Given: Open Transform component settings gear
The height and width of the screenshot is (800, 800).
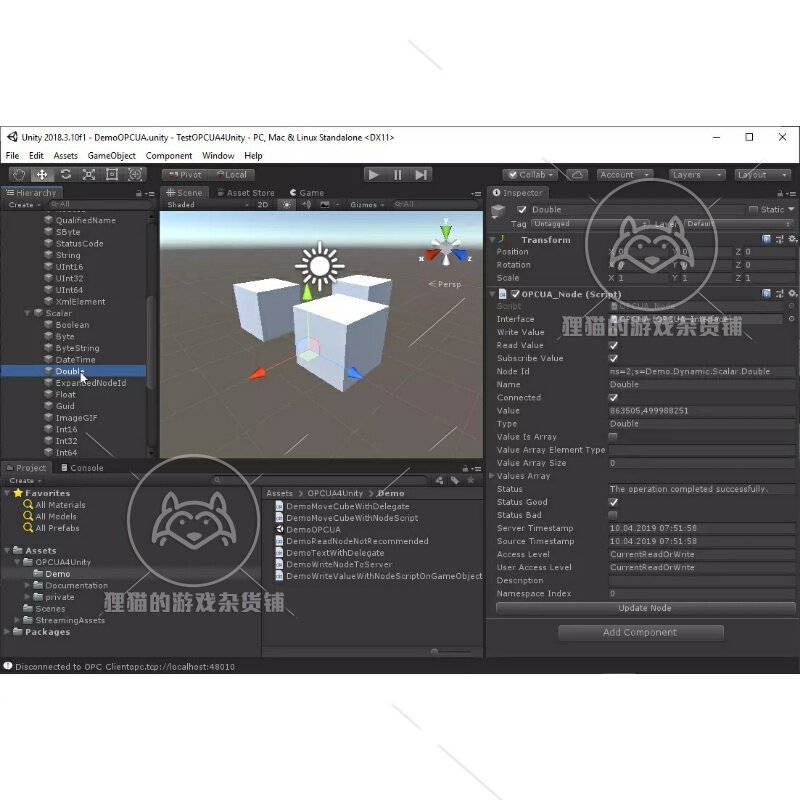Looking at the screenshot, I should [x=791, y=239].
